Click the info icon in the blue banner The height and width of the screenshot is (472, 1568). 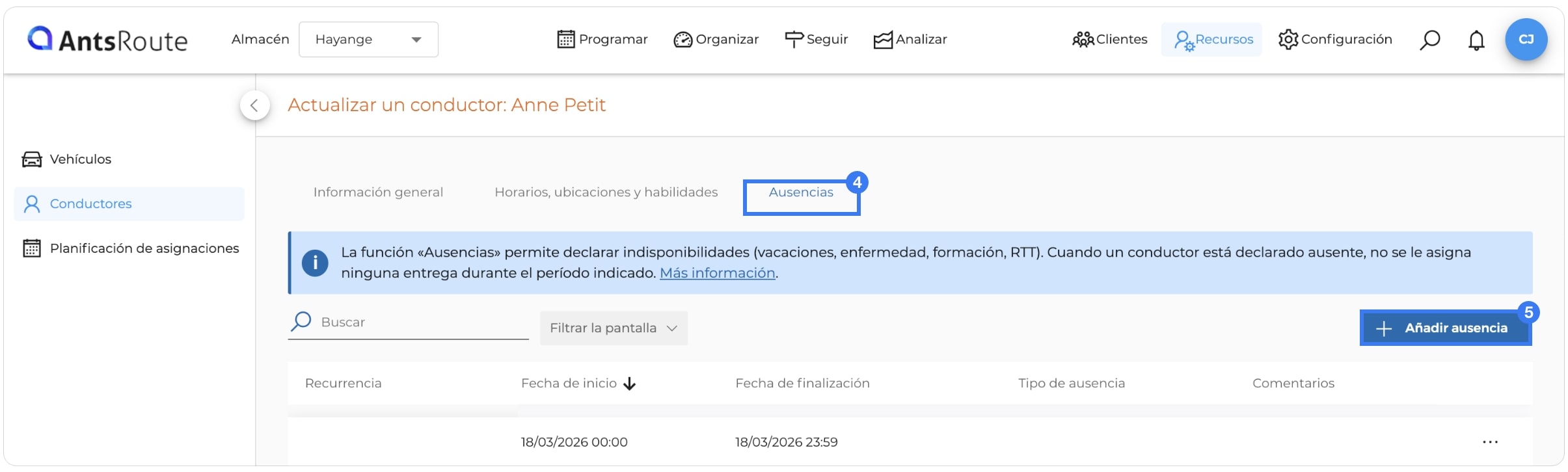(x=315, y=263)
